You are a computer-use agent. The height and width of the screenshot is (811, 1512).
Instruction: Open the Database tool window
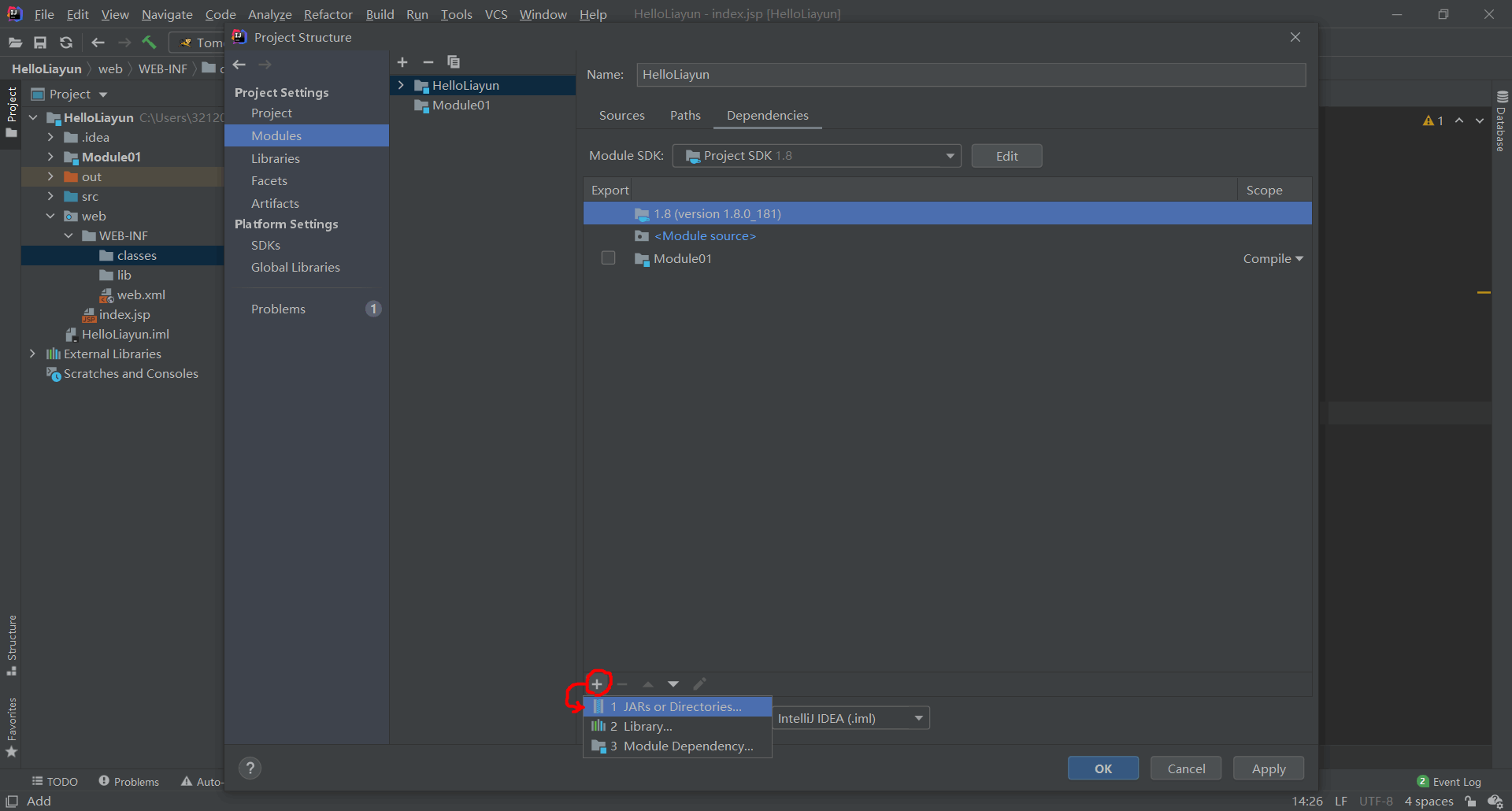(x=1502, y=121)
